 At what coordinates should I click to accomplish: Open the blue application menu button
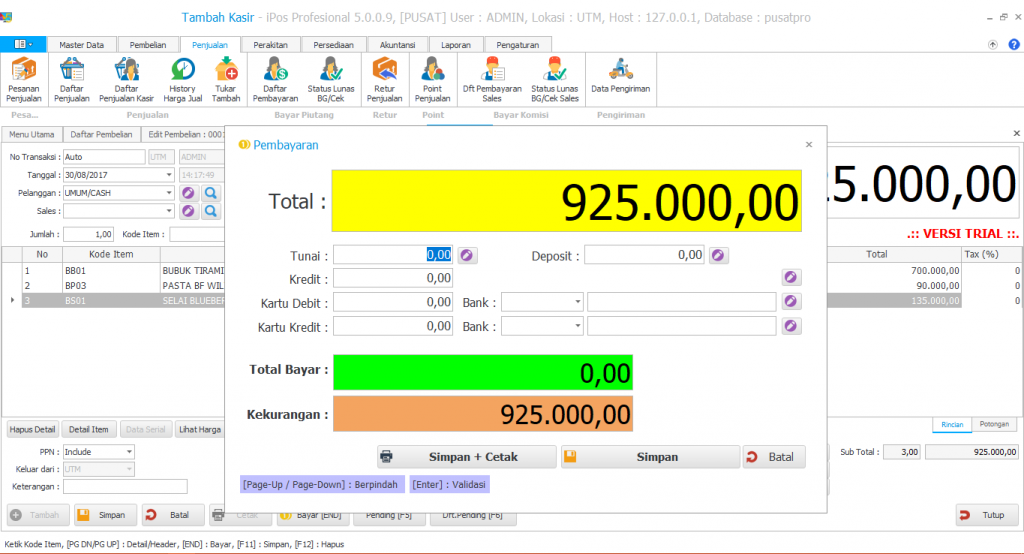pyautogui.click(x=23, y=44)
